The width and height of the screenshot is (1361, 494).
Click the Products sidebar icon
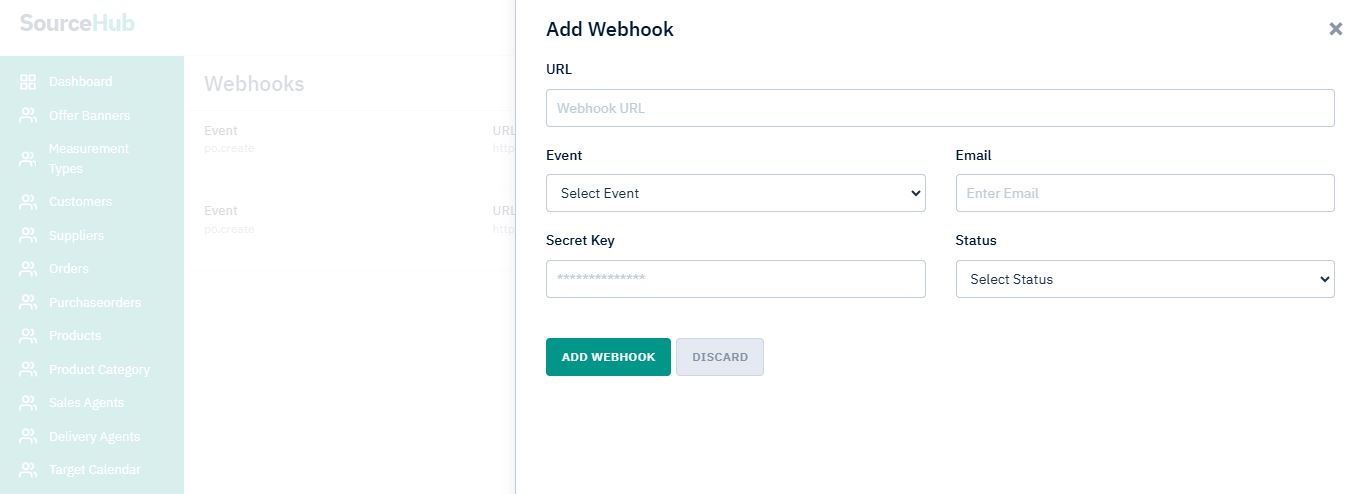(28, 336)
